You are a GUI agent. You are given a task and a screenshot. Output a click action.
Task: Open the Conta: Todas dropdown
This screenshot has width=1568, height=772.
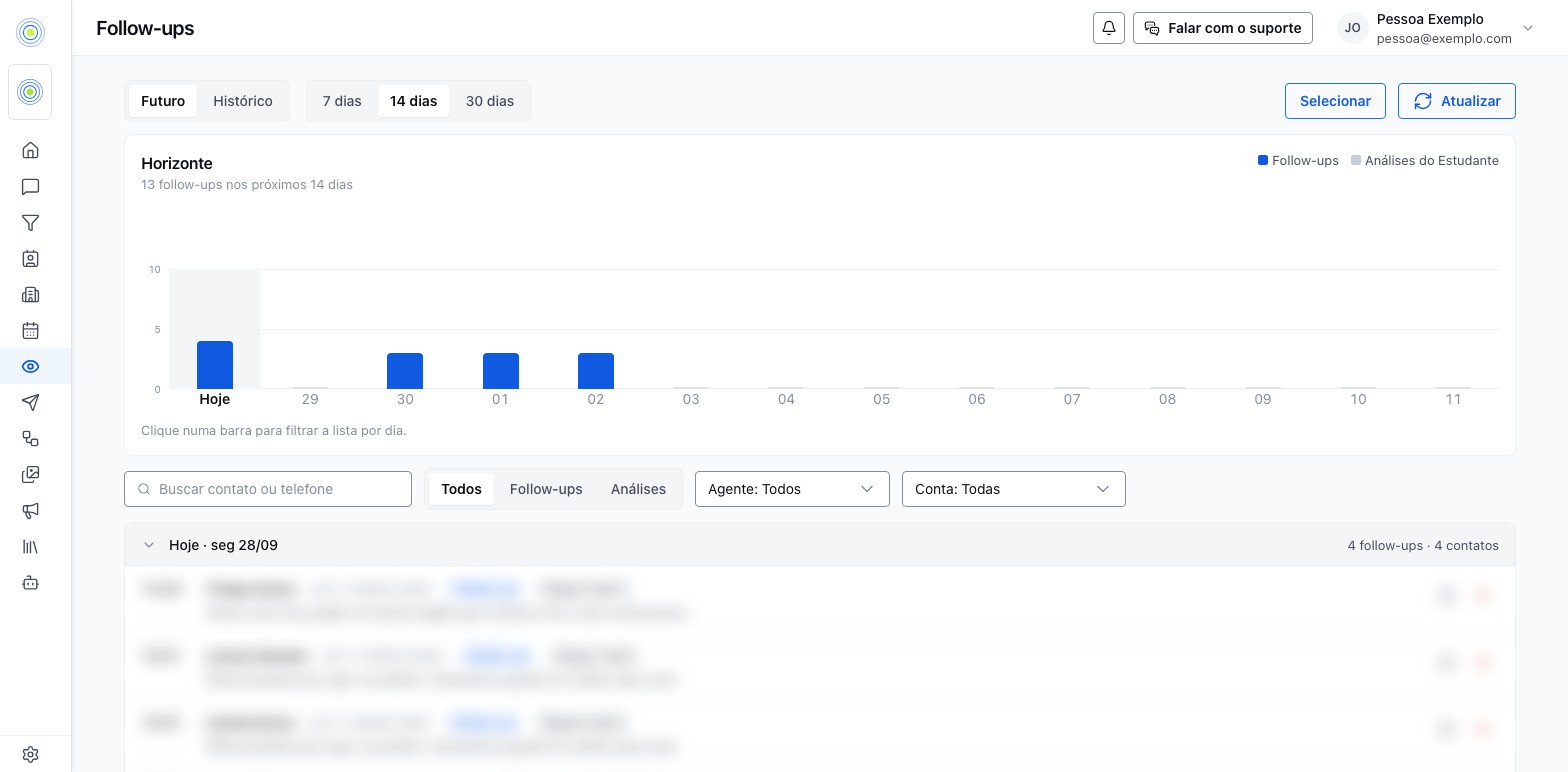1014,489
